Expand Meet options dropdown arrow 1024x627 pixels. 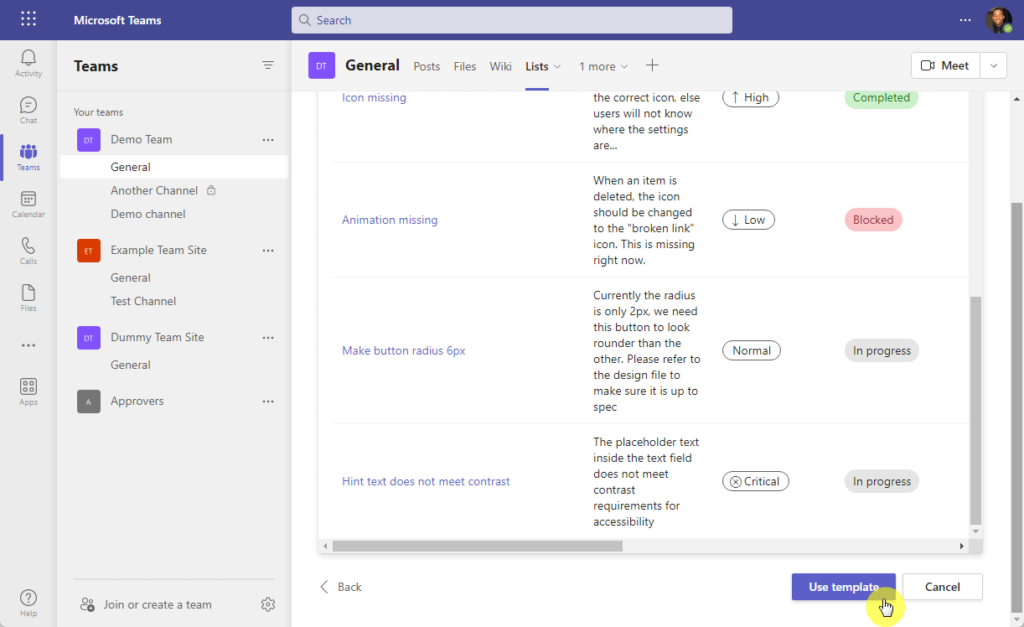993,65
